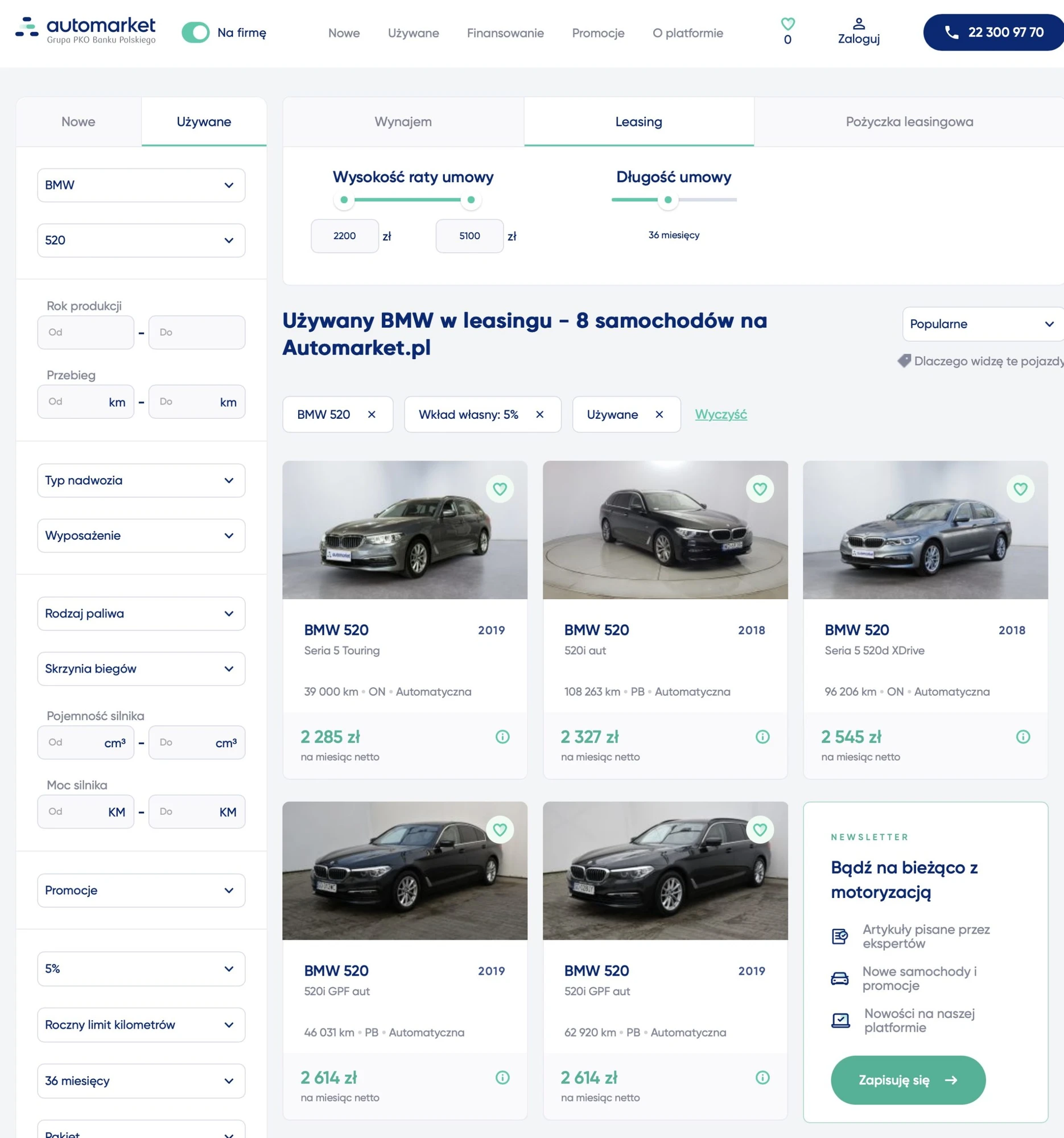
Task: Open the 5% own contribution dropdown
Action: [141, 968]
